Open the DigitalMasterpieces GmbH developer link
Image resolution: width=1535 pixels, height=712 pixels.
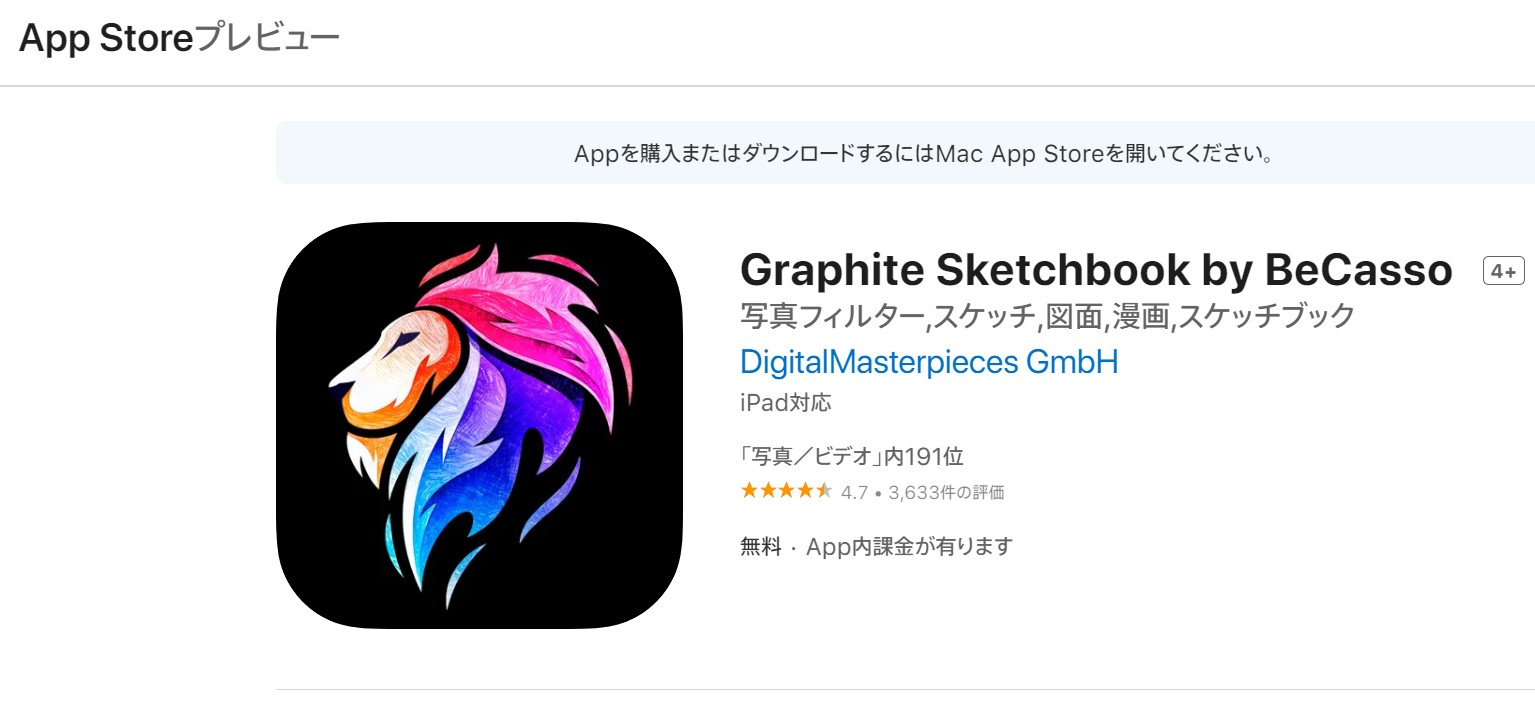point(929,361)
